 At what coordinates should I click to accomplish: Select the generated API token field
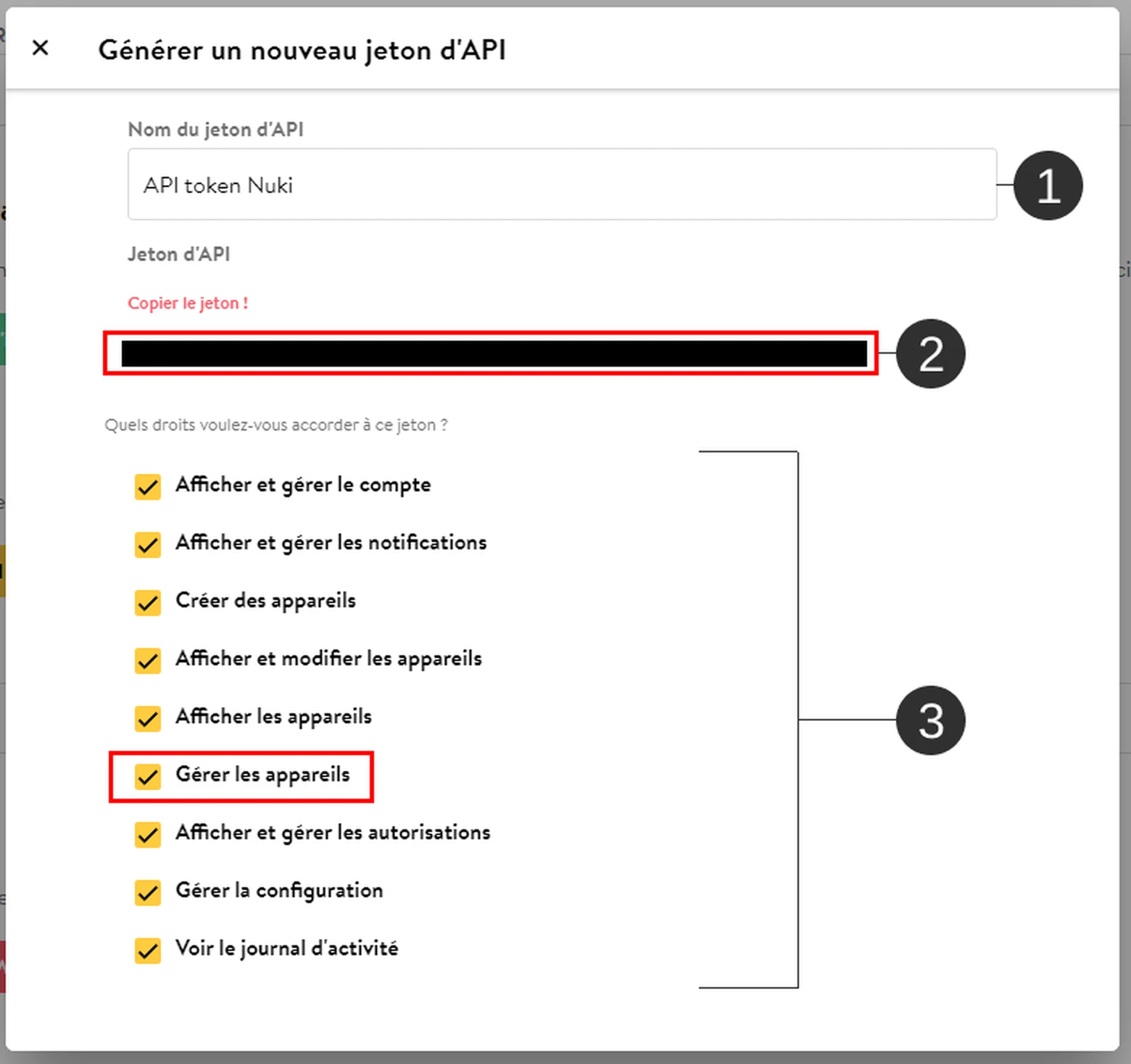pos(494,354)
